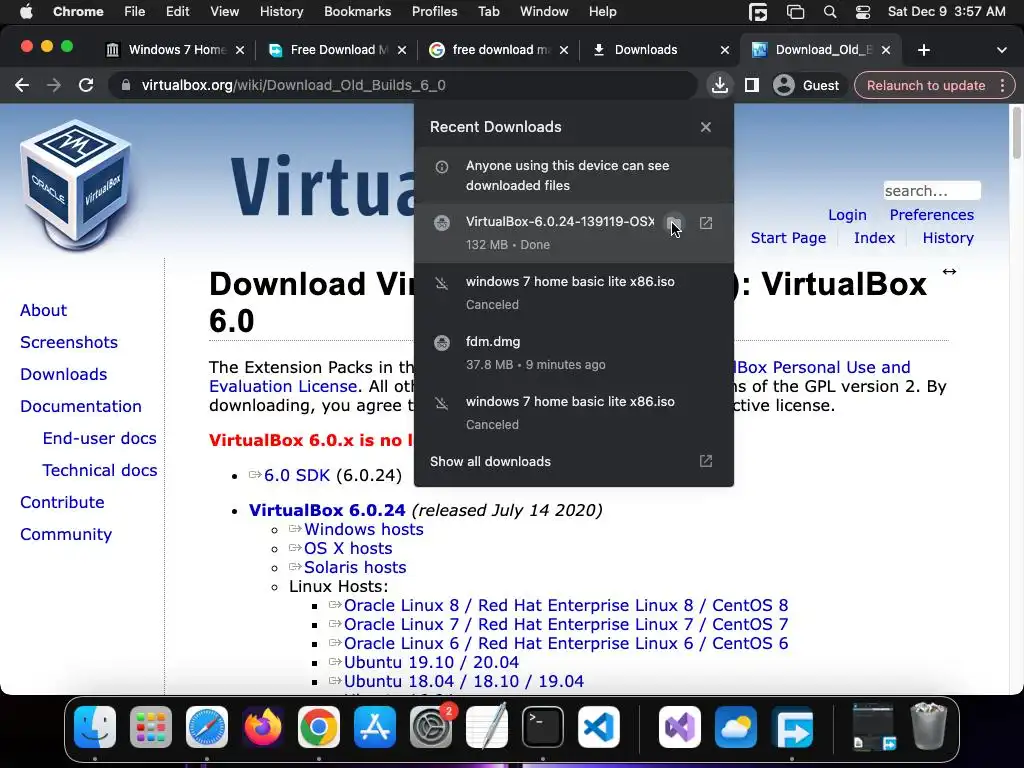
Task: Switch to Windows 7 Home tab
Action: [x=176, y=50]
